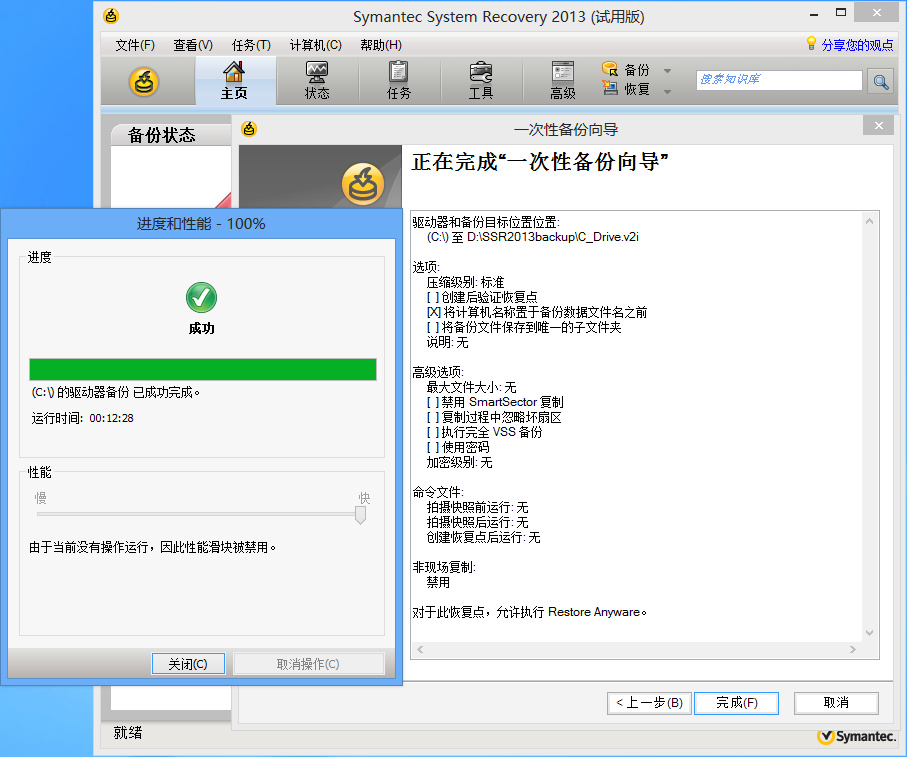Viewport: 907px width, 757px height.
Task: Click the 备份状态 panel header
Action: tap(171, 135)
